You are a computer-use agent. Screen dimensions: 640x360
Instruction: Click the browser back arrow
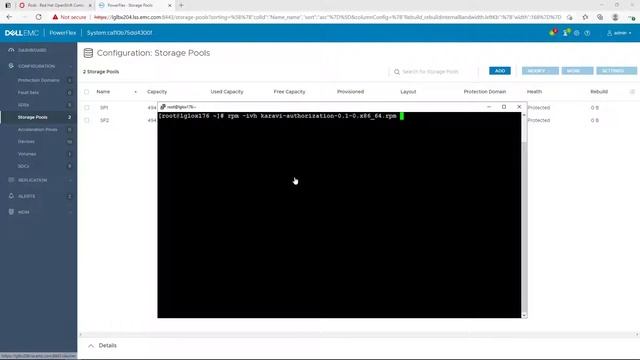tap(9, 17)
